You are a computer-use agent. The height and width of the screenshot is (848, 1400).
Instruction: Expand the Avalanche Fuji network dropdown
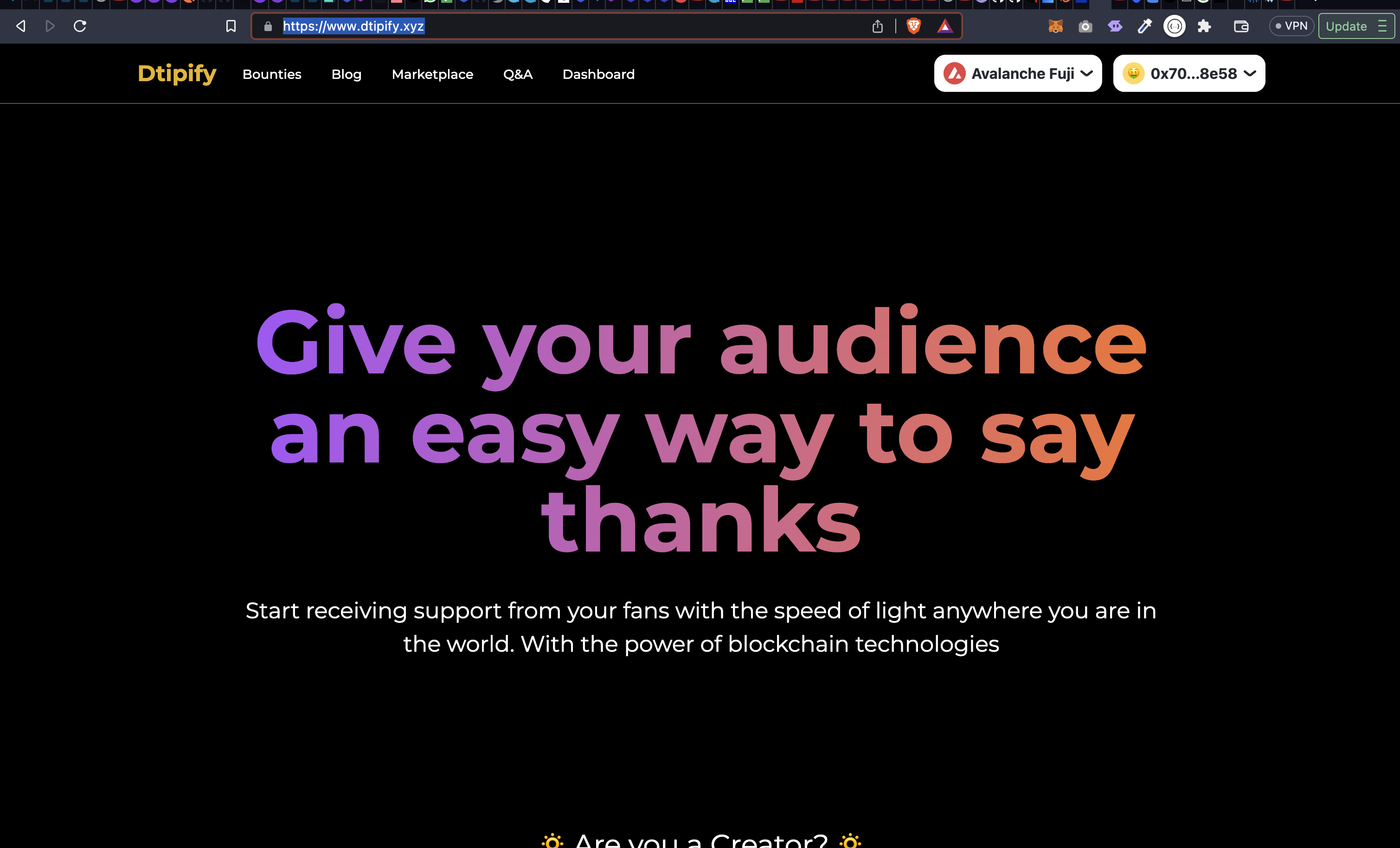[x=1018, y=73]
